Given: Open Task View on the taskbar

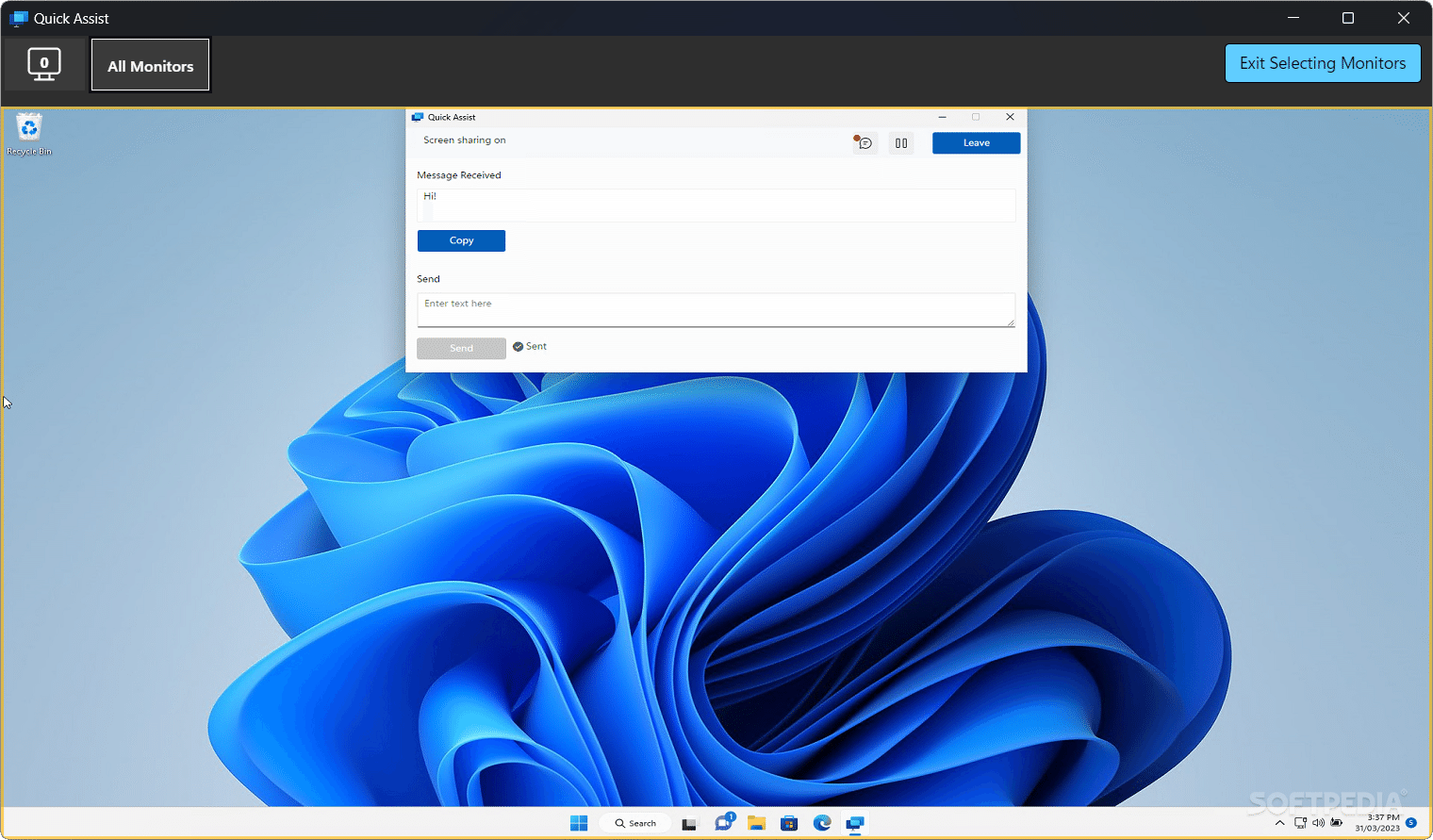Looking at the screenshot, I should [x=689, y=823].
